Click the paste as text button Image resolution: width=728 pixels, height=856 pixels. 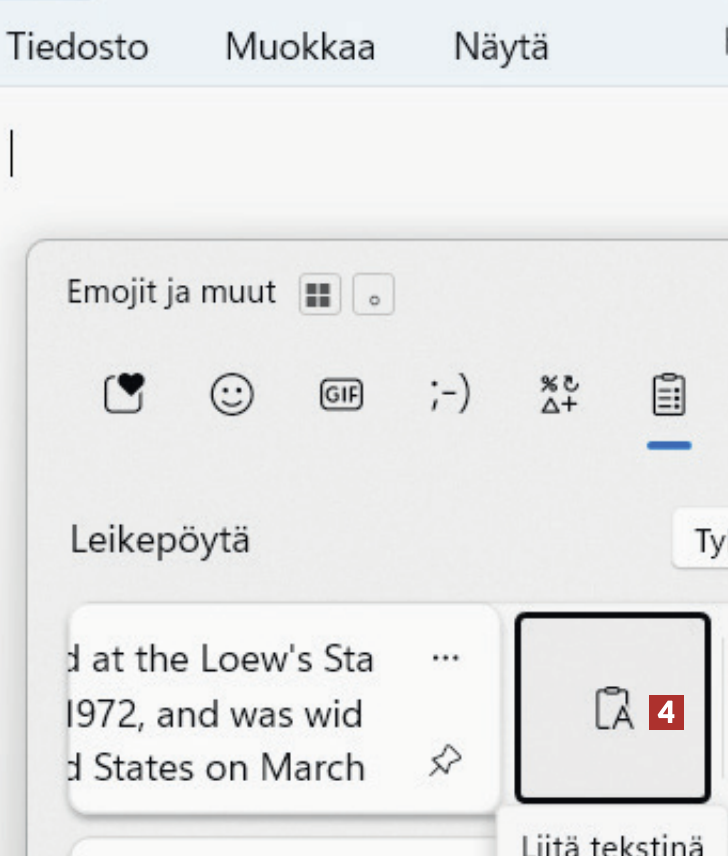pyautogui.click(x=613, y=709)
